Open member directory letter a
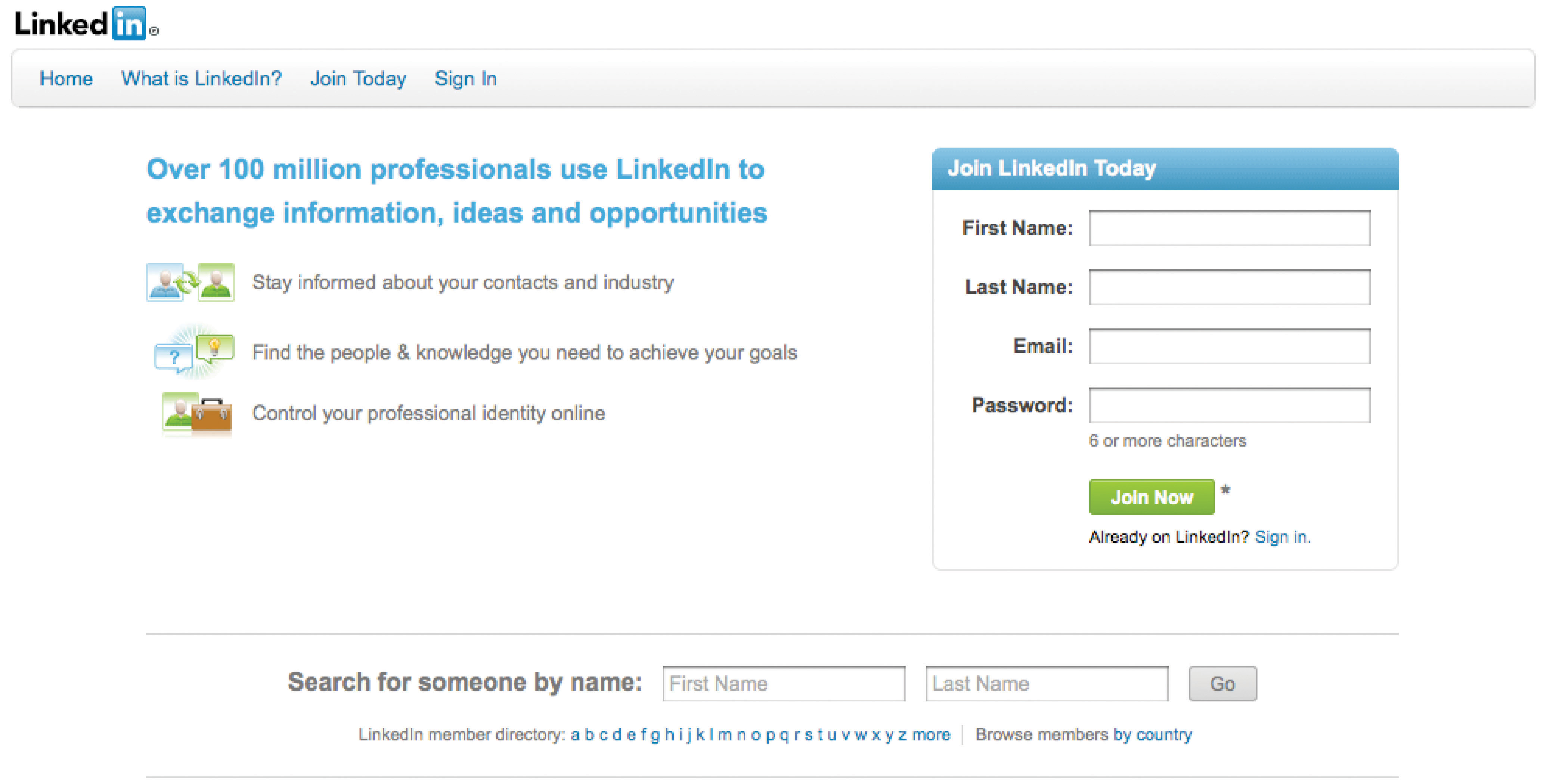Screen dimensions: 1553x784 click(575, 735)
